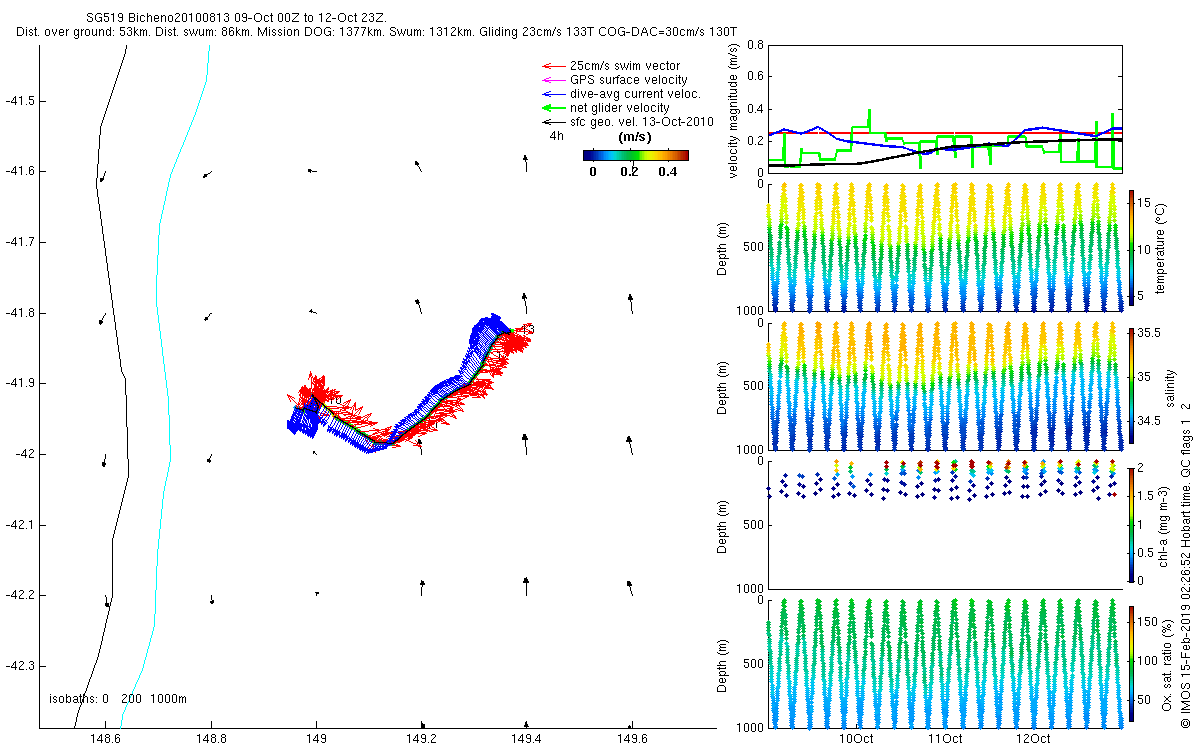Click the '148.8' longitude tick label

(x=211, y=739)
